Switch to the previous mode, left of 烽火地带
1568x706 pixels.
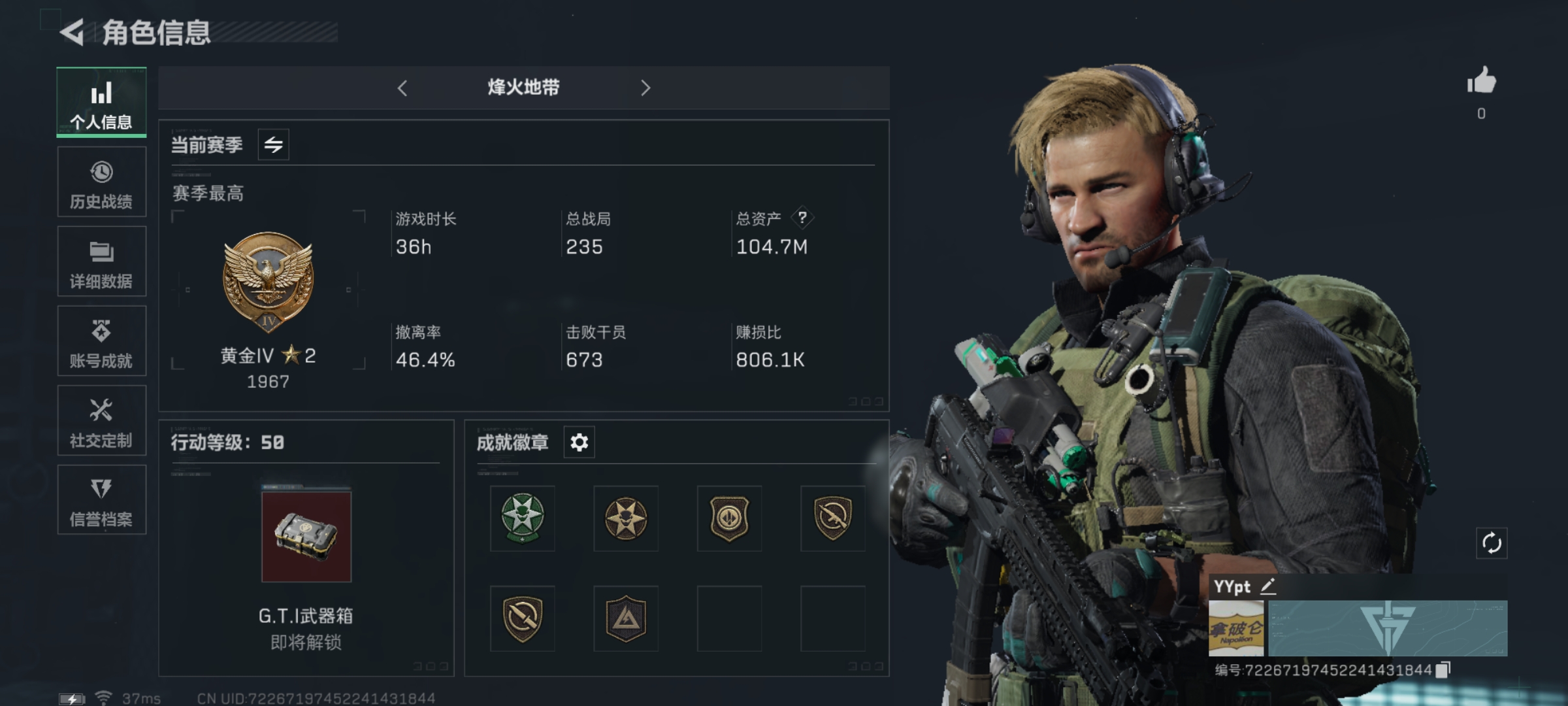point(402,88)
